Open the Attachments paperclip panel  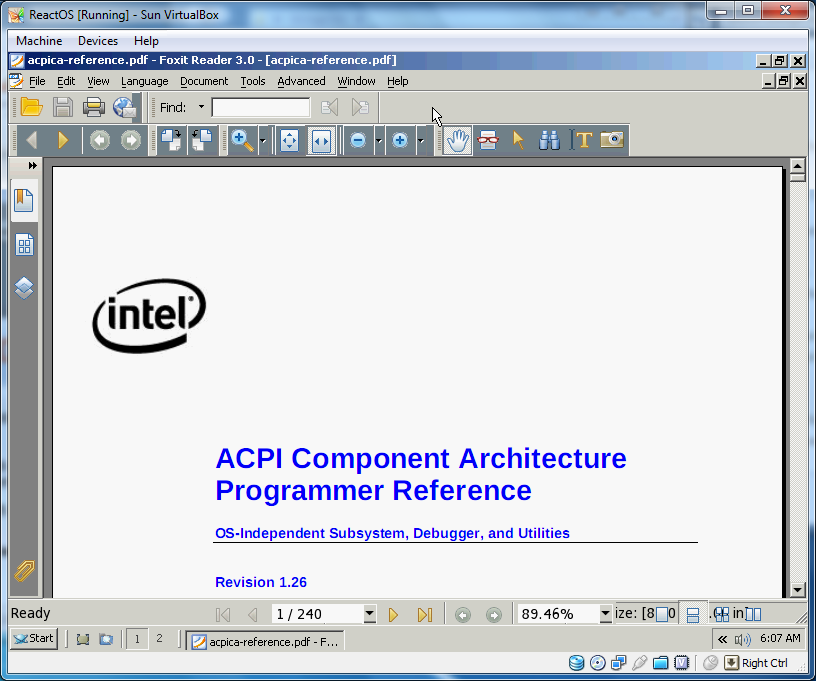(24, 572)
